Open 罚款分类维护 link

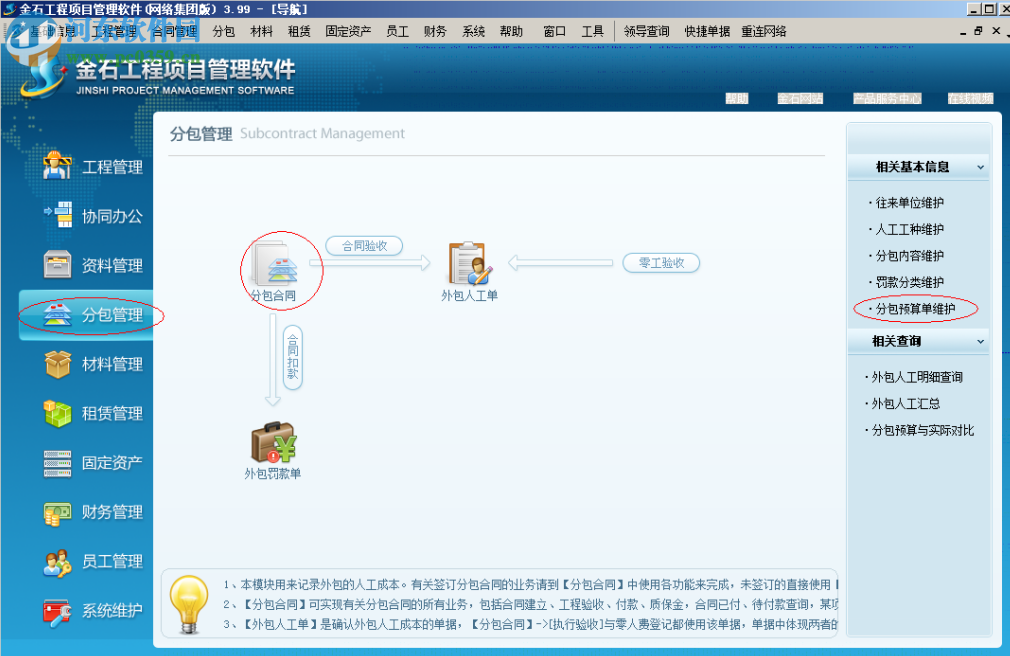click(x=909, y=282)
